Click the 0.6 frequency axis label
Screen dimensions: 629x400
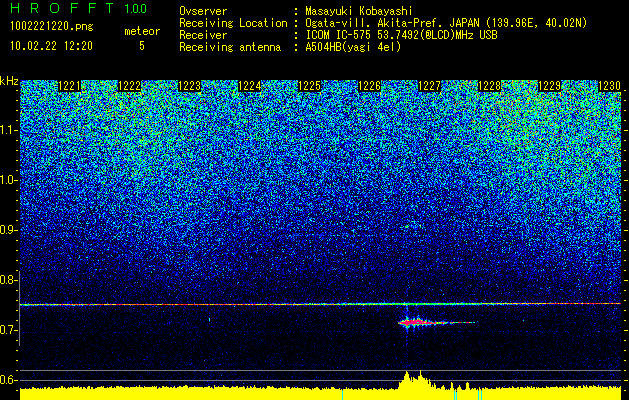[8, 380]
